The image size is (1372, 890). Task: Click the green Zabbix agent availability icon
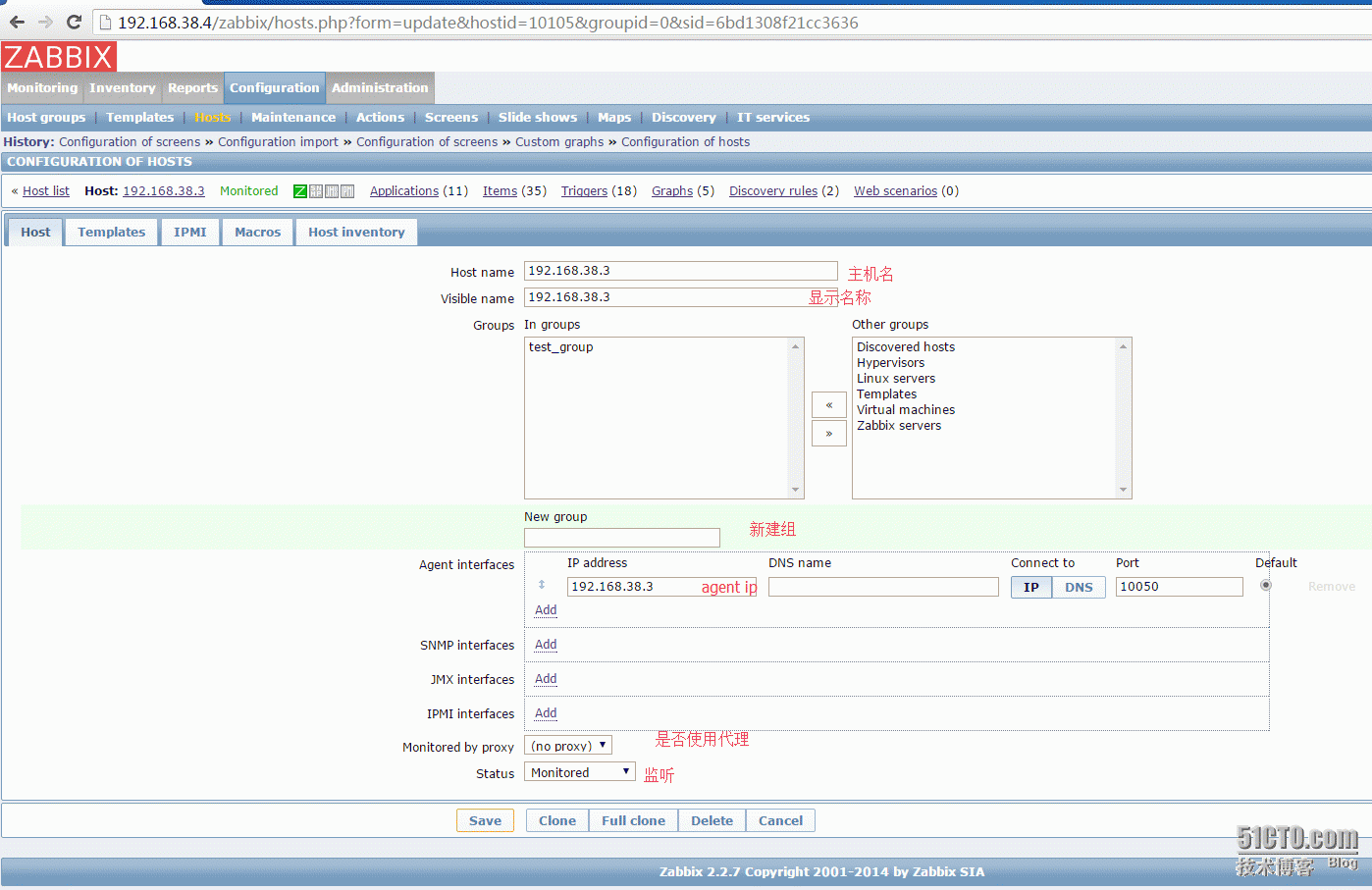point(300,191)
